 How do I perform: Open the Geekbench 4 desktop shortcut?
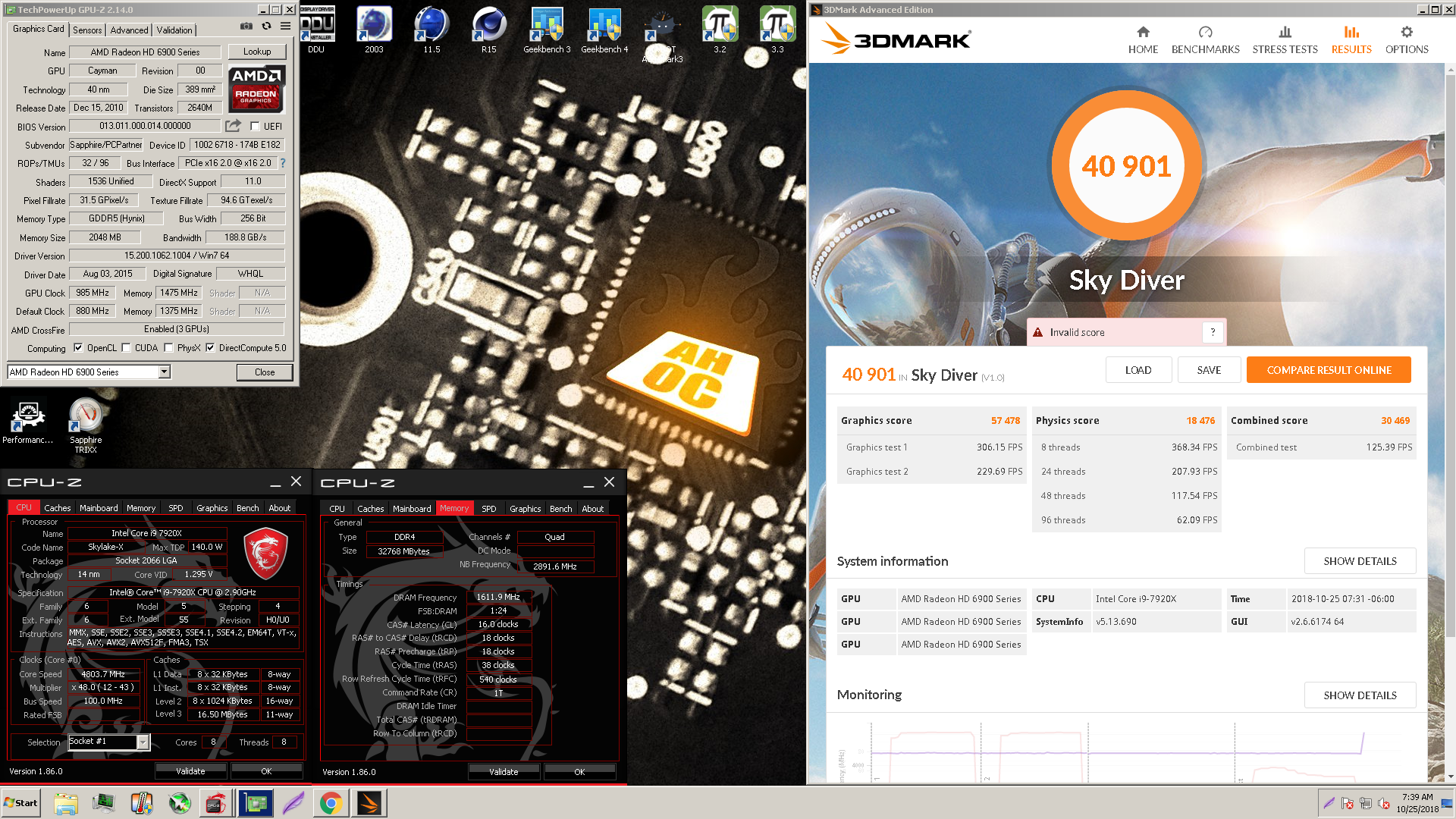(x=604, y=30)
